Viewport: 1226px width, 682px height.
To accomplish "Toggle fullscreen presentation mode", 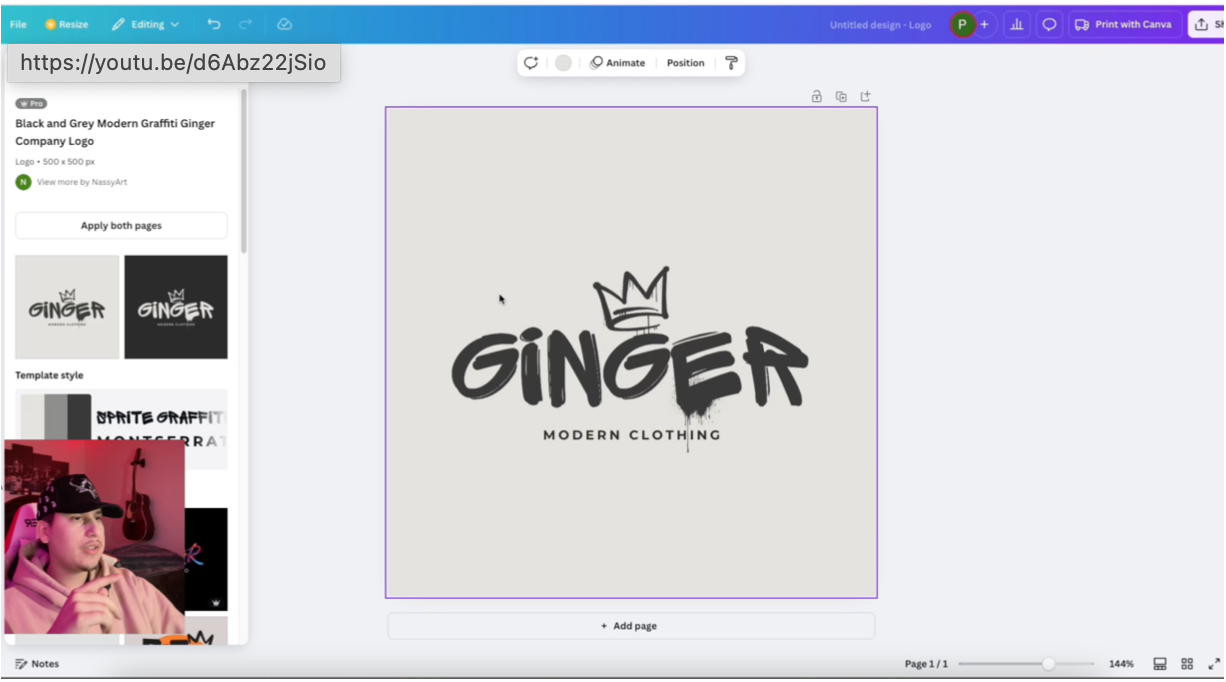I will (x=1214, y=664).
